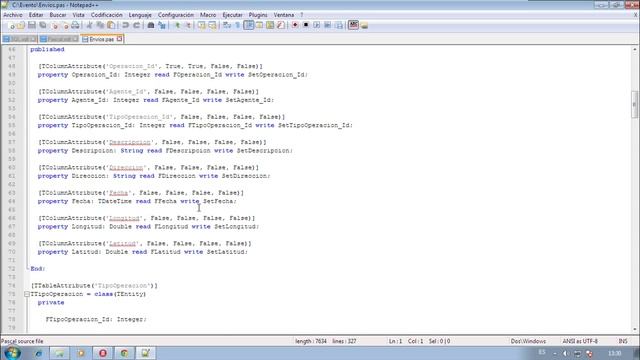Undo the last change with the Undo icon

125,25
